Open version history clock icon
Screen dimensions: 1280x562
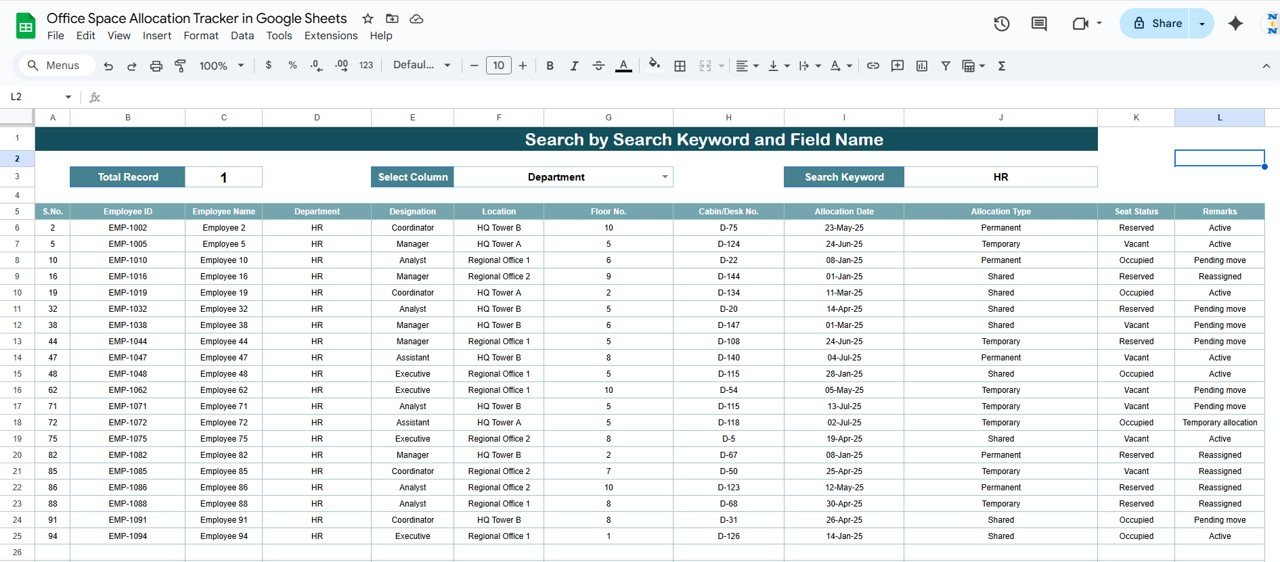coord(1001,24)
